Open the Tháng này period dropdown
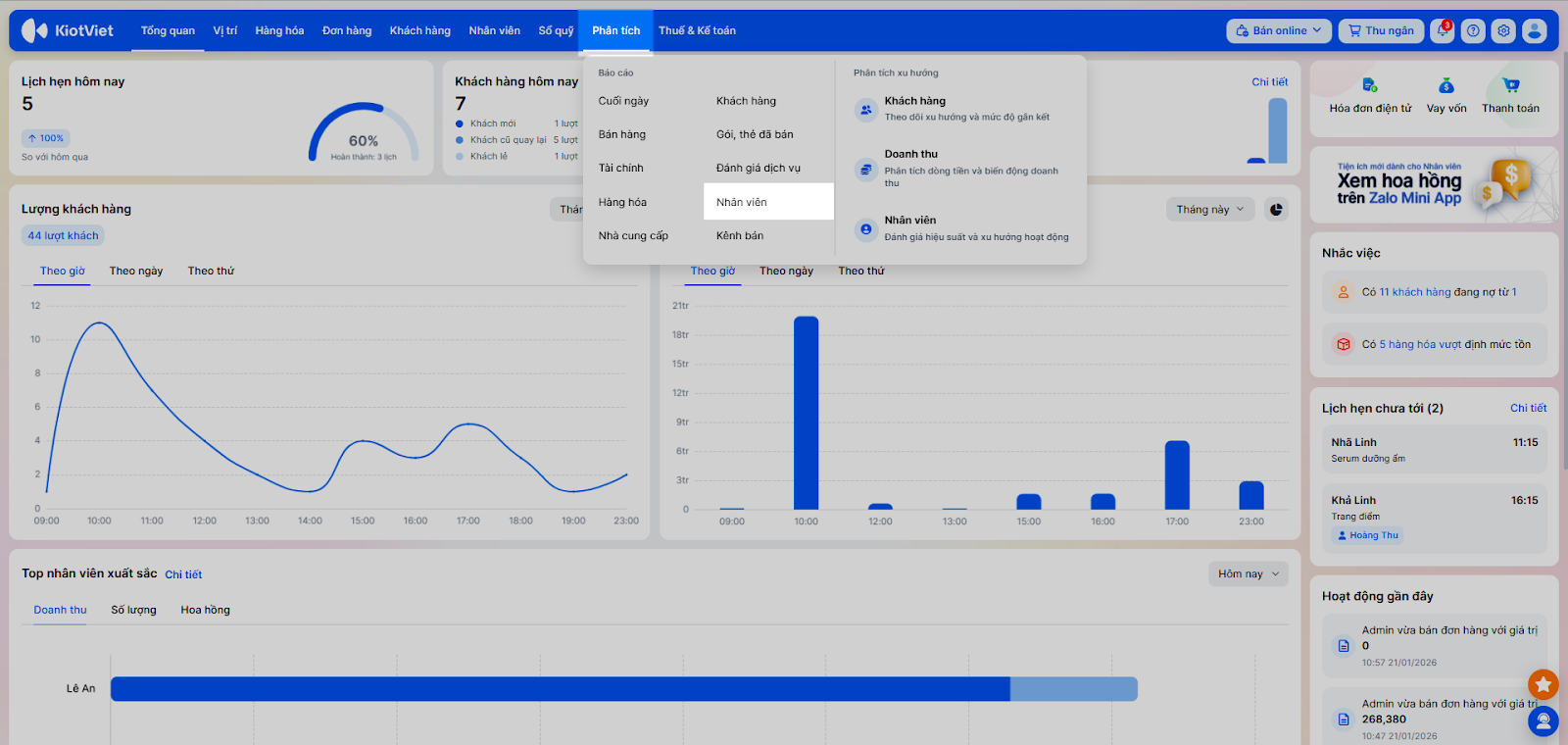Screen dimensions: 1568x745 (x=1209, y=209)
